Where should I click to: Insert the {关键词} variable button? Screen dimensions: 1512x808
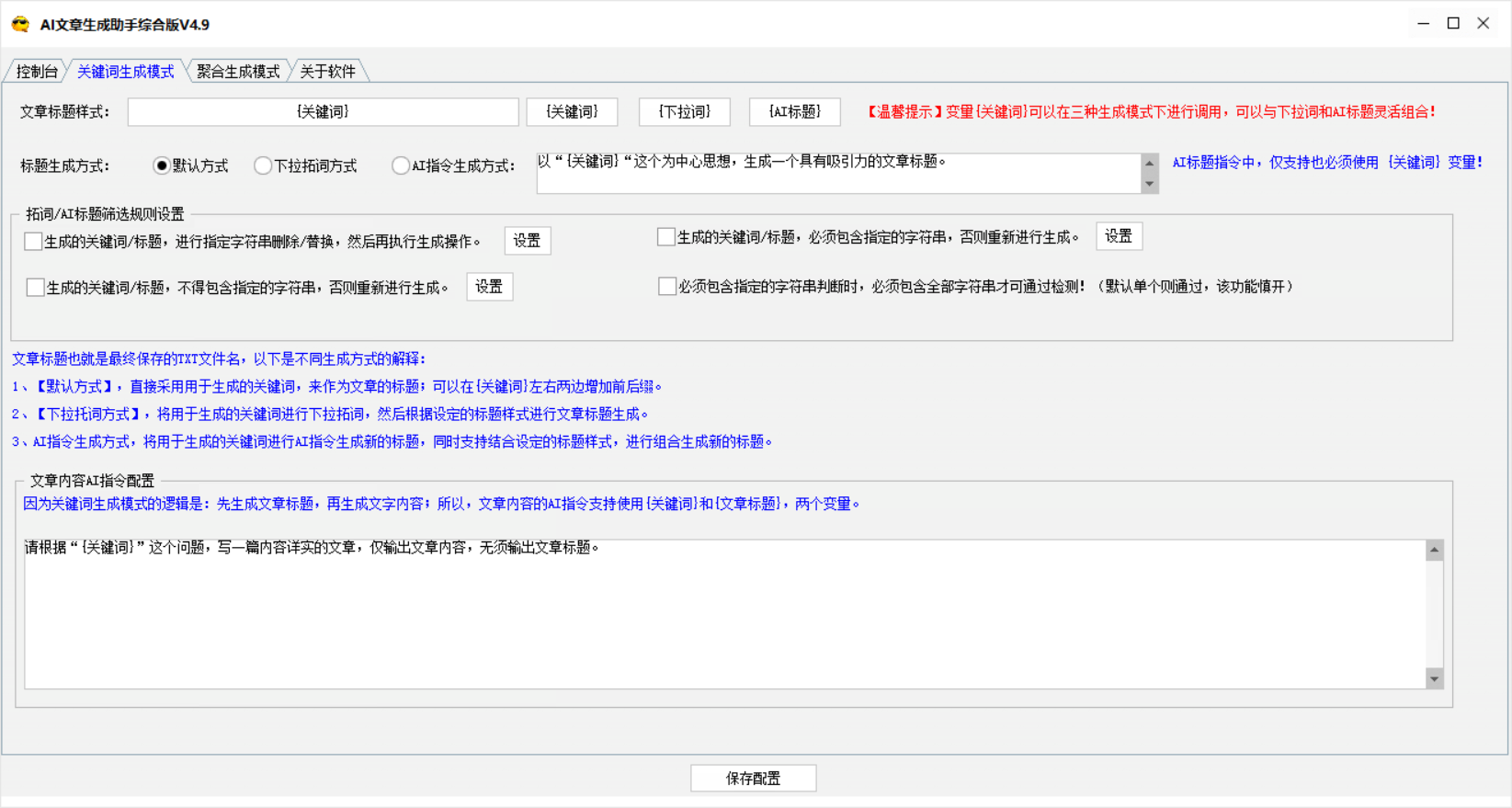(x=572, y=112)
